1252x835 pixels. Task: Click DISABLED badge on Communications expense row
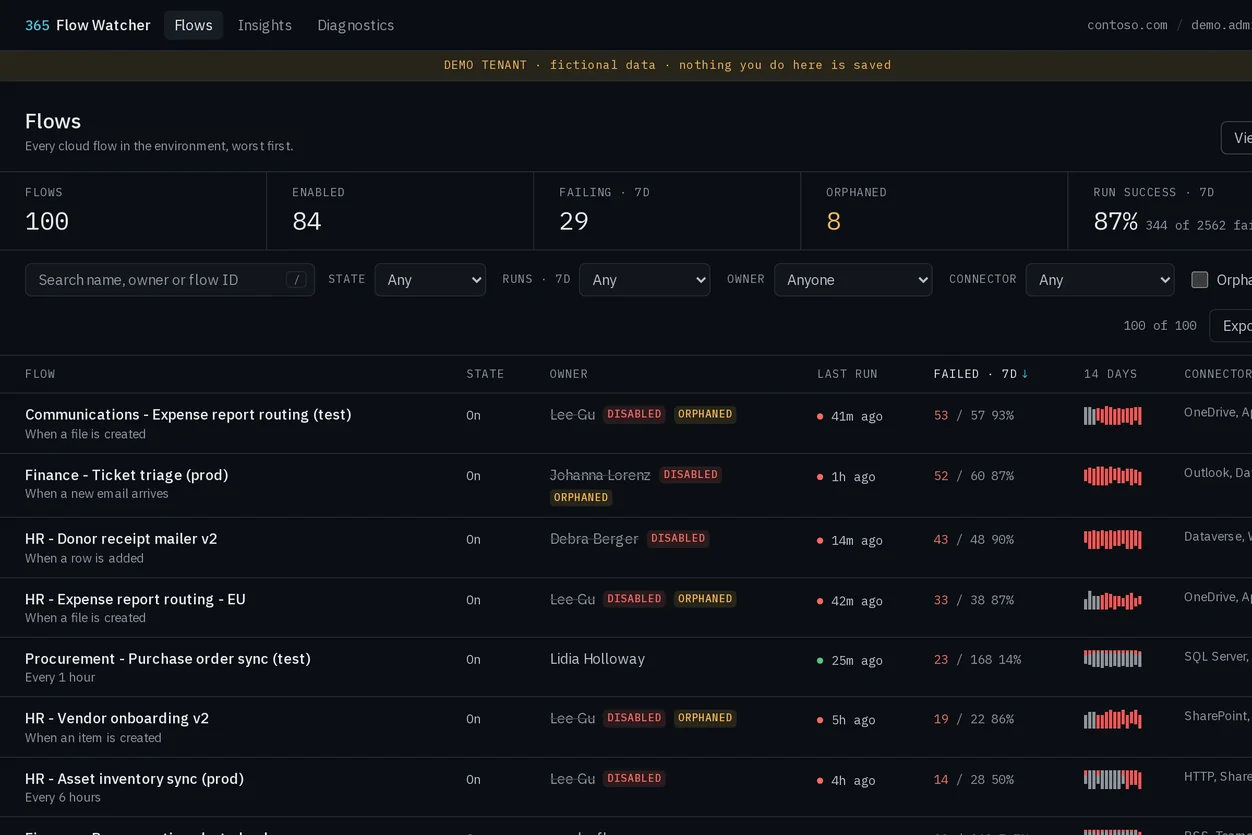[634, 414]
